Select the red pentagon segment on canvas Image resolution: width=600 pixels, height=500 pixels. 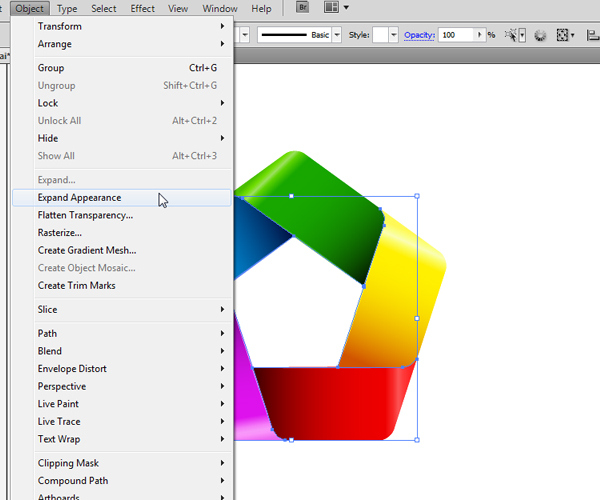[x=333, y=402]
